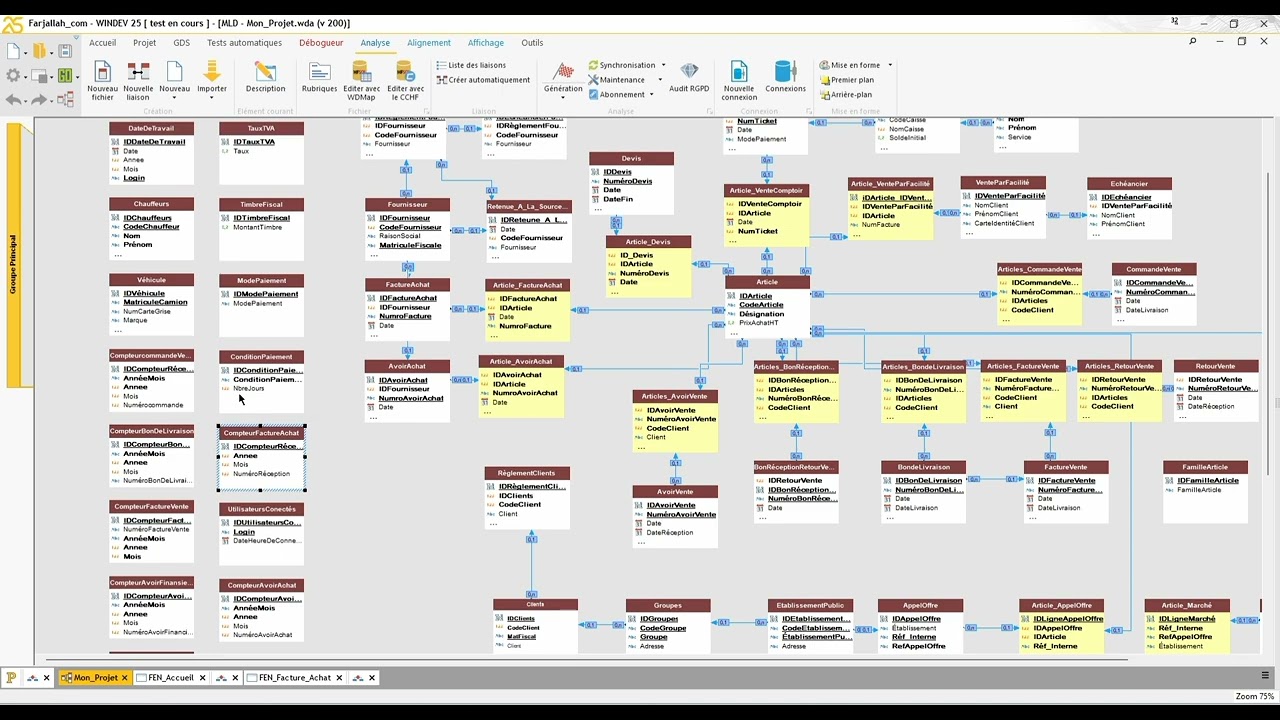Click the search magnifier icon
Viewport: 1280px width, 720px height.
(1193, 42)
